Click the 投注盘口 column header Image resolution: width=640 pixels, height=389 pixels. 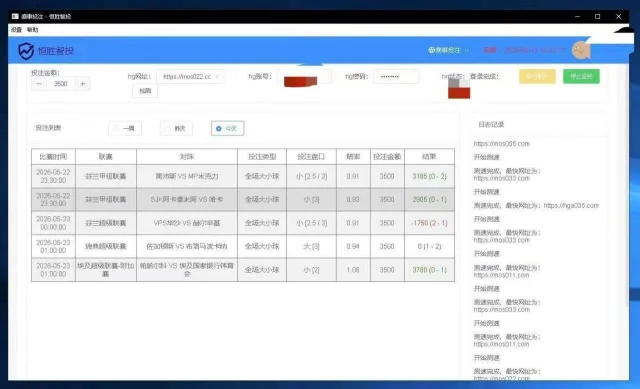pos(311,157)
